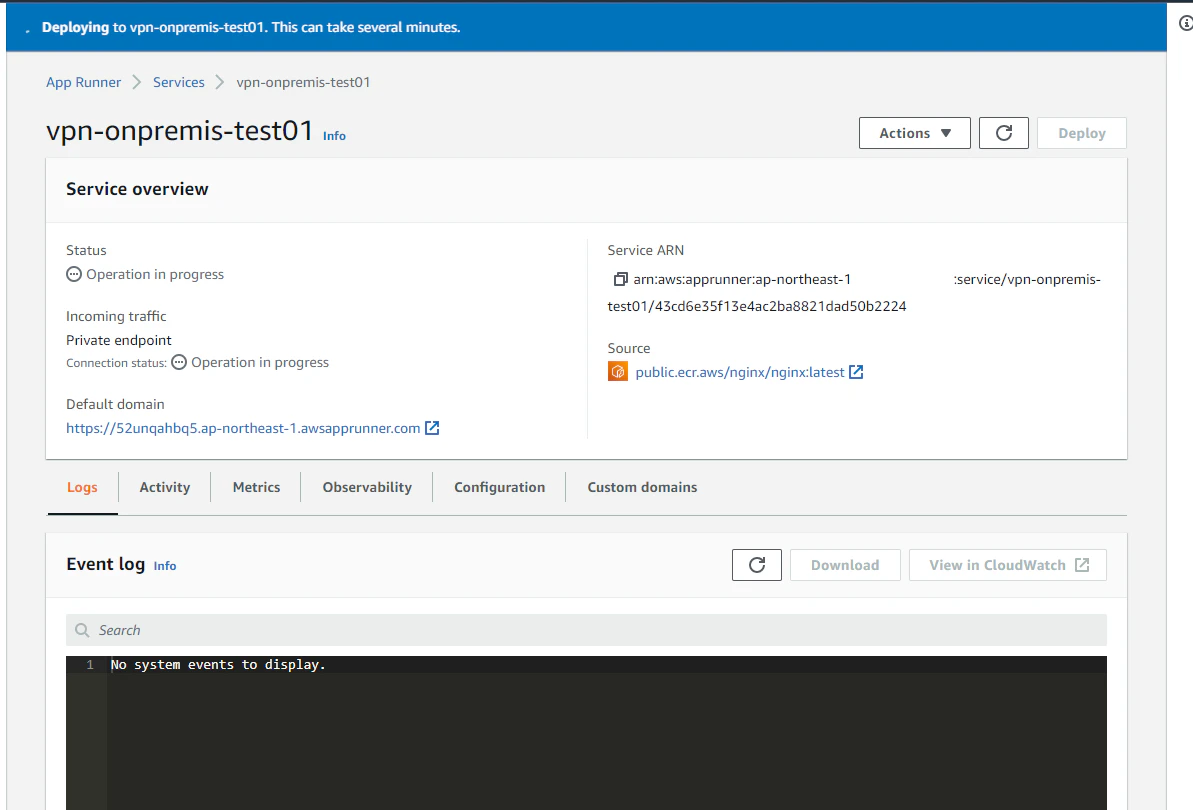This screenshot has height=810, width=1193.
Task: Go to the Configuration tab
Action: point(499,488)
